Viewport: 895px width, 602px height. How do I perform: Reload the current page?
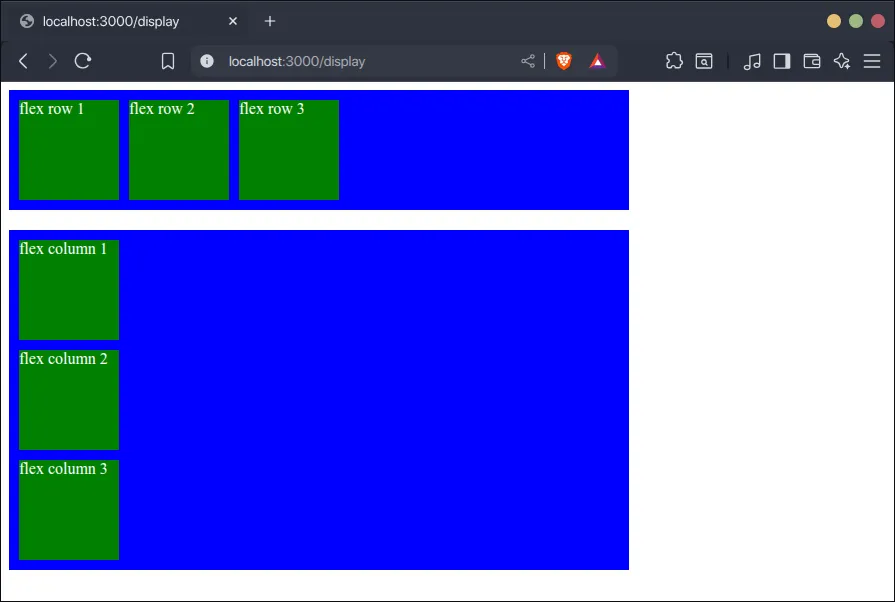click(83, 61)
